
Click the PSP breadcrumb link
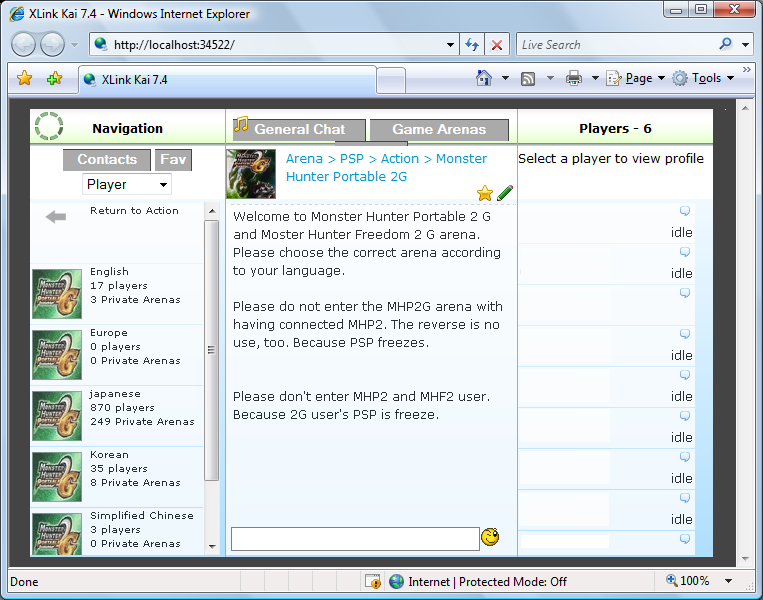pyautogui.click(x=352, y=159)
